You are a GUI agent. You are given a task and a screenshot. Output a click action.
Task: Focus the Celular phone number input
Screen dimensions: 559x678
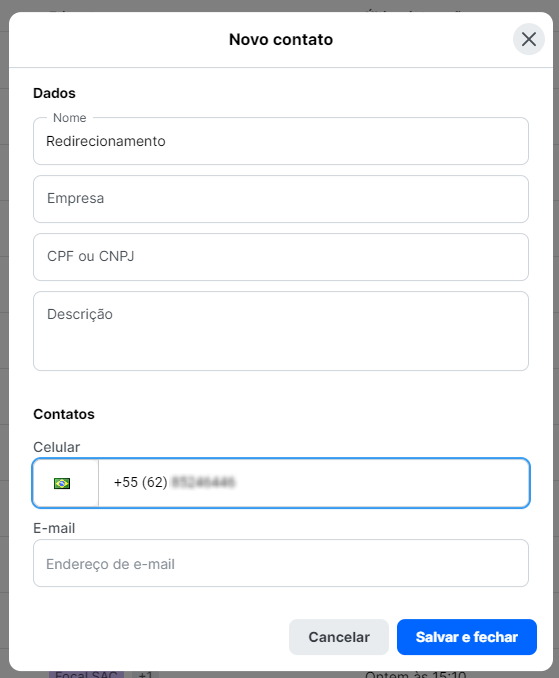pos(313,483)
